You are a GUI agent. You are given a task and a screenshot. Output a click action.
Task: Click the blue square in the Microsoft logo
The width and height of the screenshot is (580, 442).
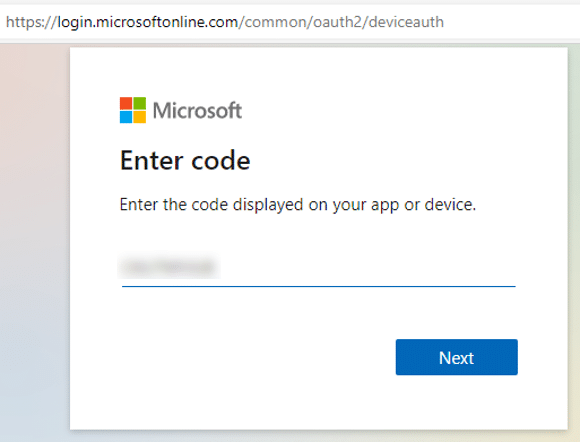pyautogui.click(x=126, y=117)
